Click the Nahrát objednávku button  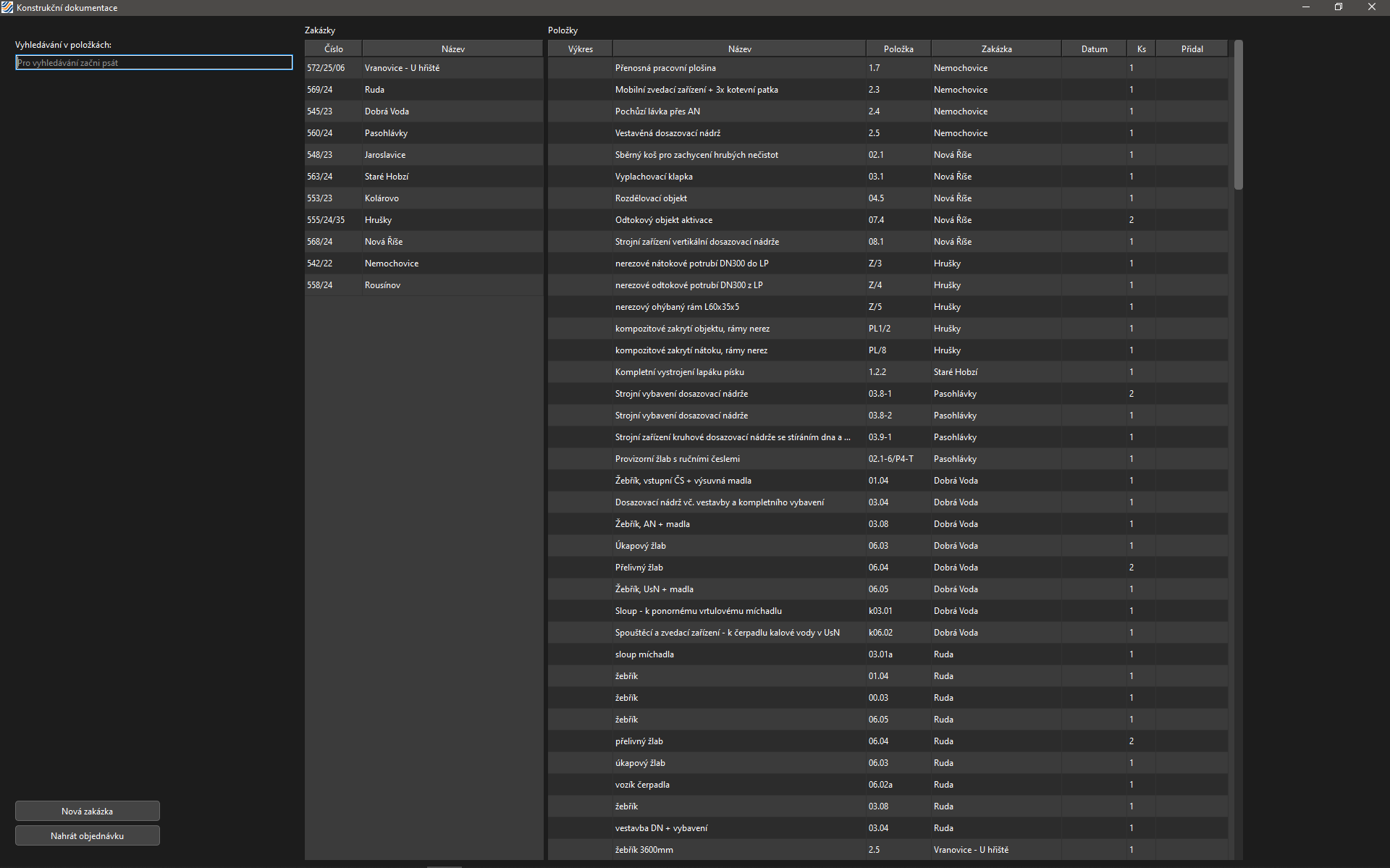coord(87,835)
